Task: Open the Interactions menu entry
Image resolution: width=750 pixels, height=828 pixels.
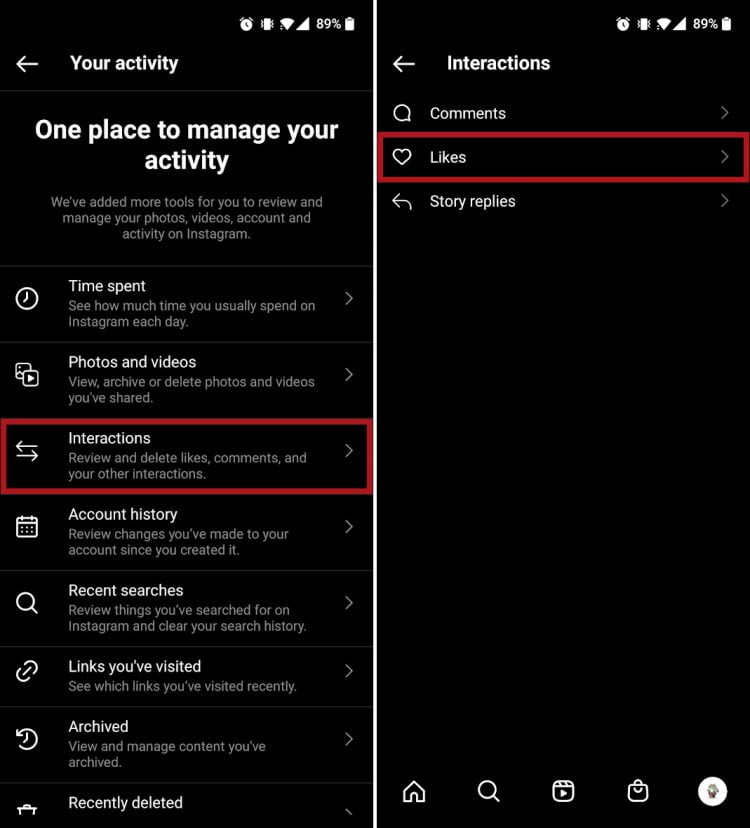Action: tap(186, 456)
